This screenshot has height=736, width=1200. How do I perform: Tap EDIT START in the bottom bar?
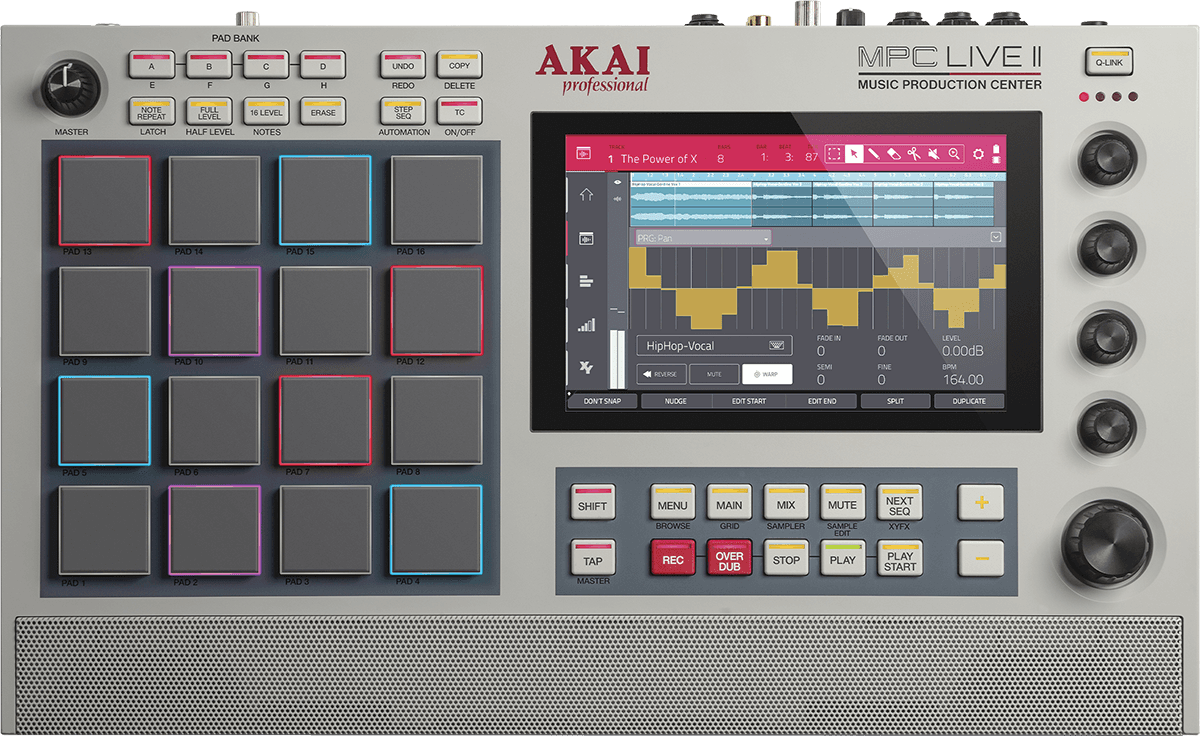[x=749, y=401]
